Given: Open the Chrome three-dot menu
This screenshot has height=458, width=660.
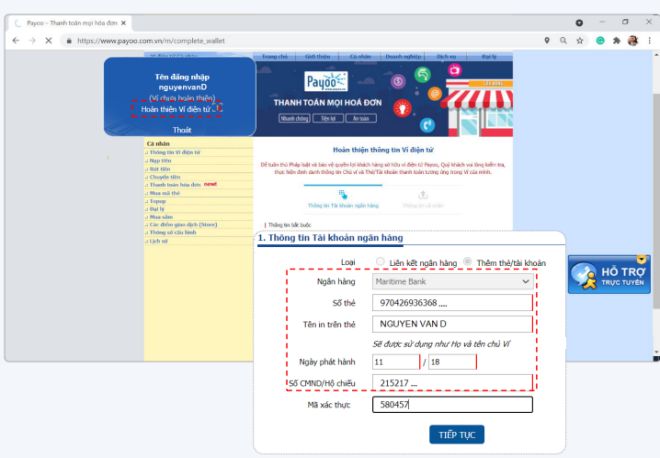Looking at the screenshot, I should pos(649,40).
